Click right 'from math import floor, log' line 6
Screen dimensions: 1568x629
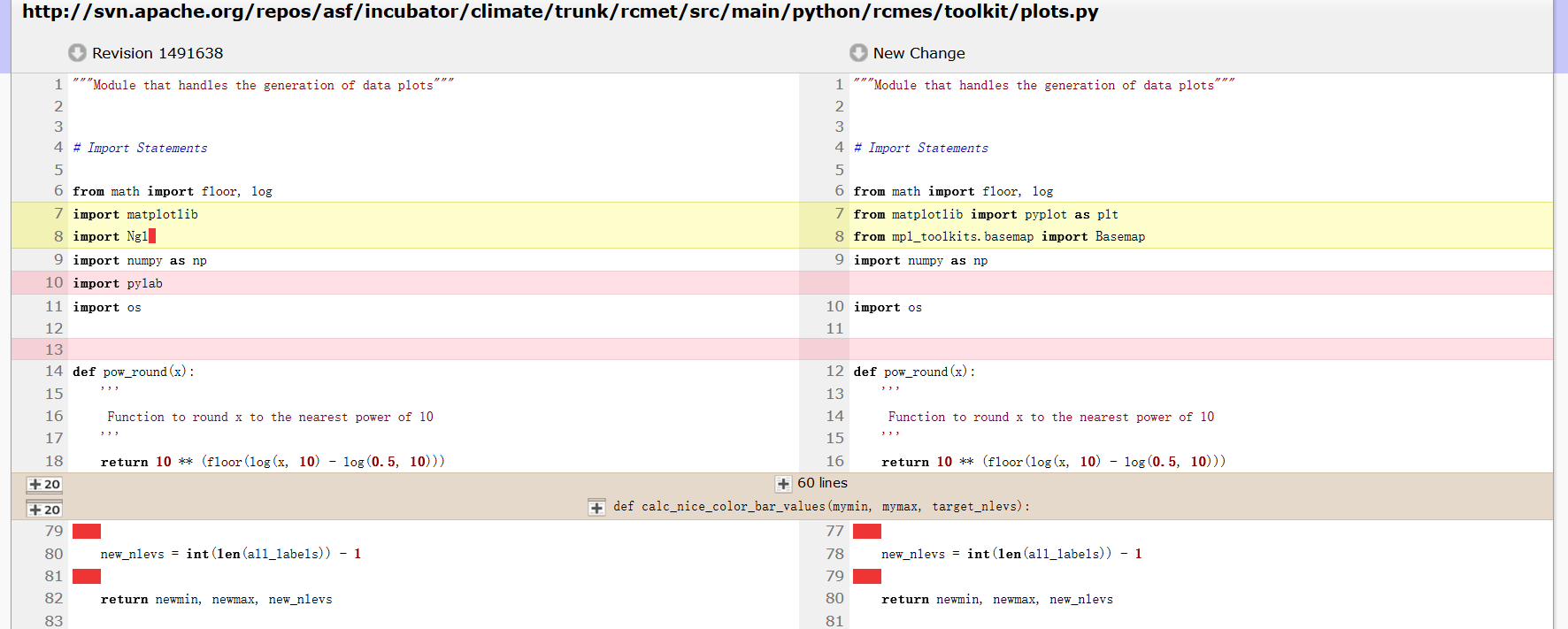(x=953, y=191)
